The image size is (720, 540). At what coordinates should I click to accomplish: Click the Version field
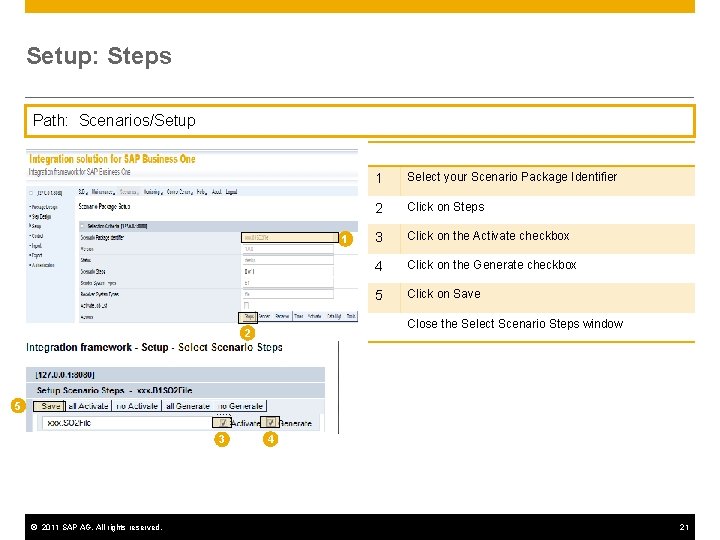pyautogui.click(x=288, y=249)
